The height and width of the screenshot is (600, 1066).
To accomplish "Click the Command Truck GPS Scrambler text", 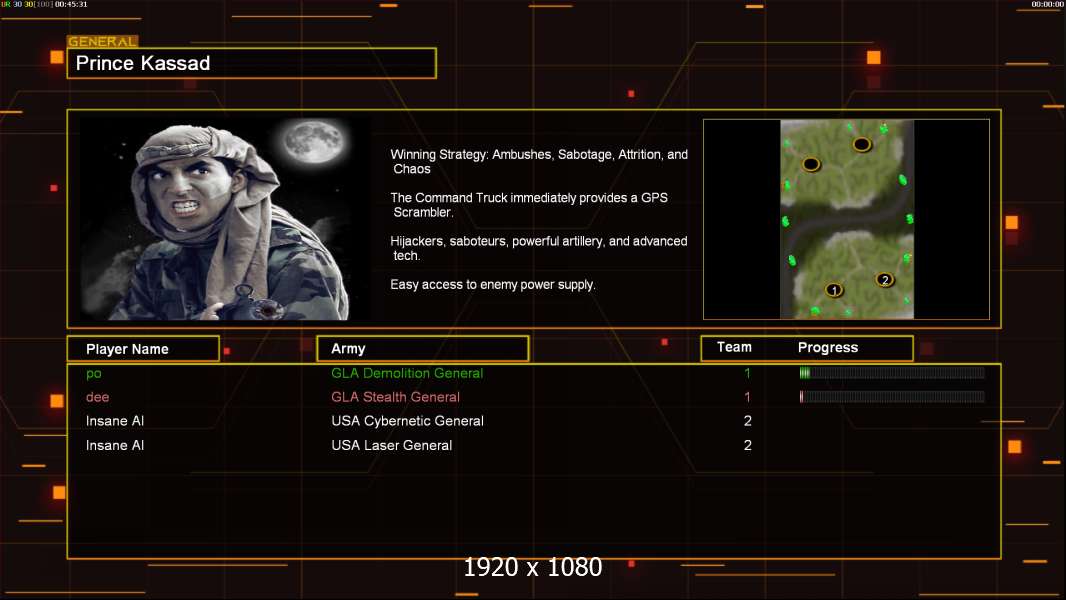I will [529, 205].
